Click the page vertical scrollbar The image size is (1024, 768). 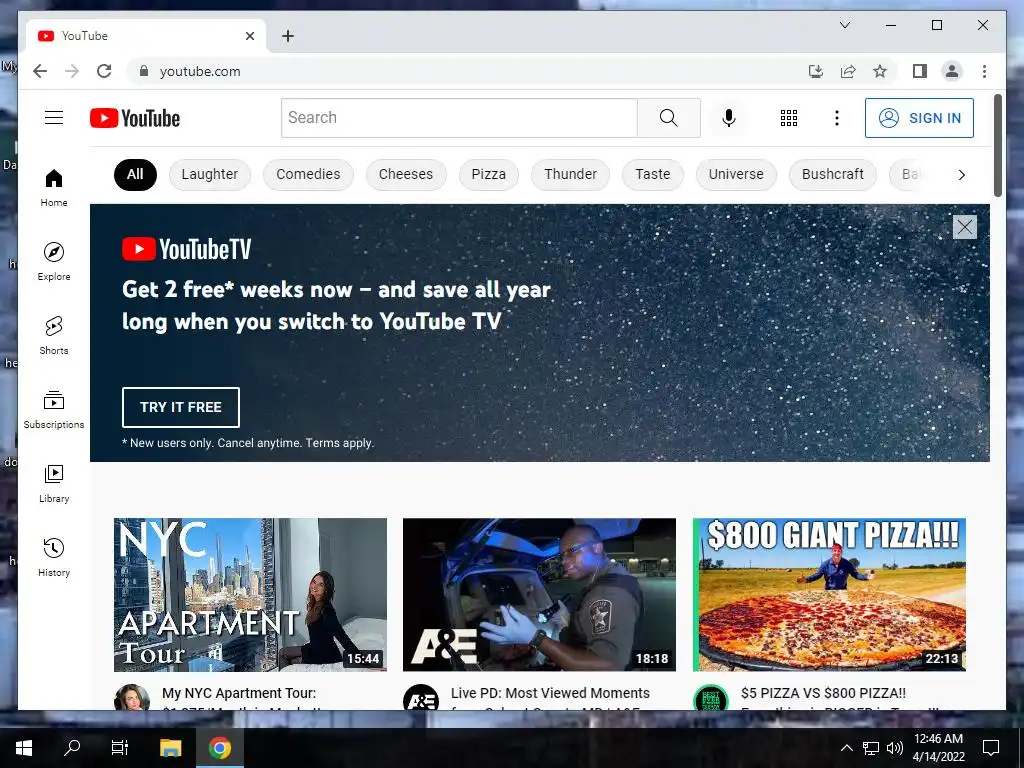pyautogui.click(x=998, y=145)
